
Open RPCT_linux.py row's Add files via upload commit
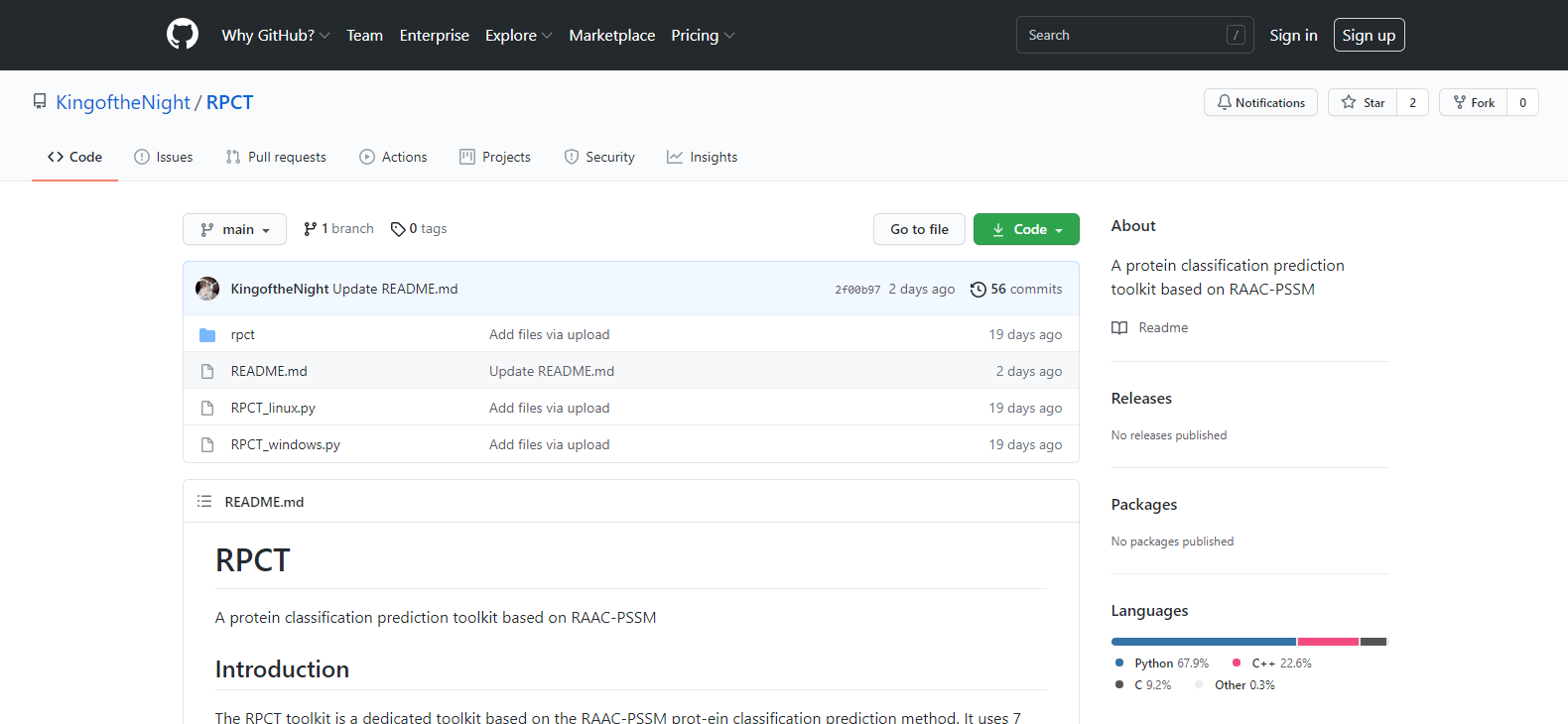click(549, 408)
